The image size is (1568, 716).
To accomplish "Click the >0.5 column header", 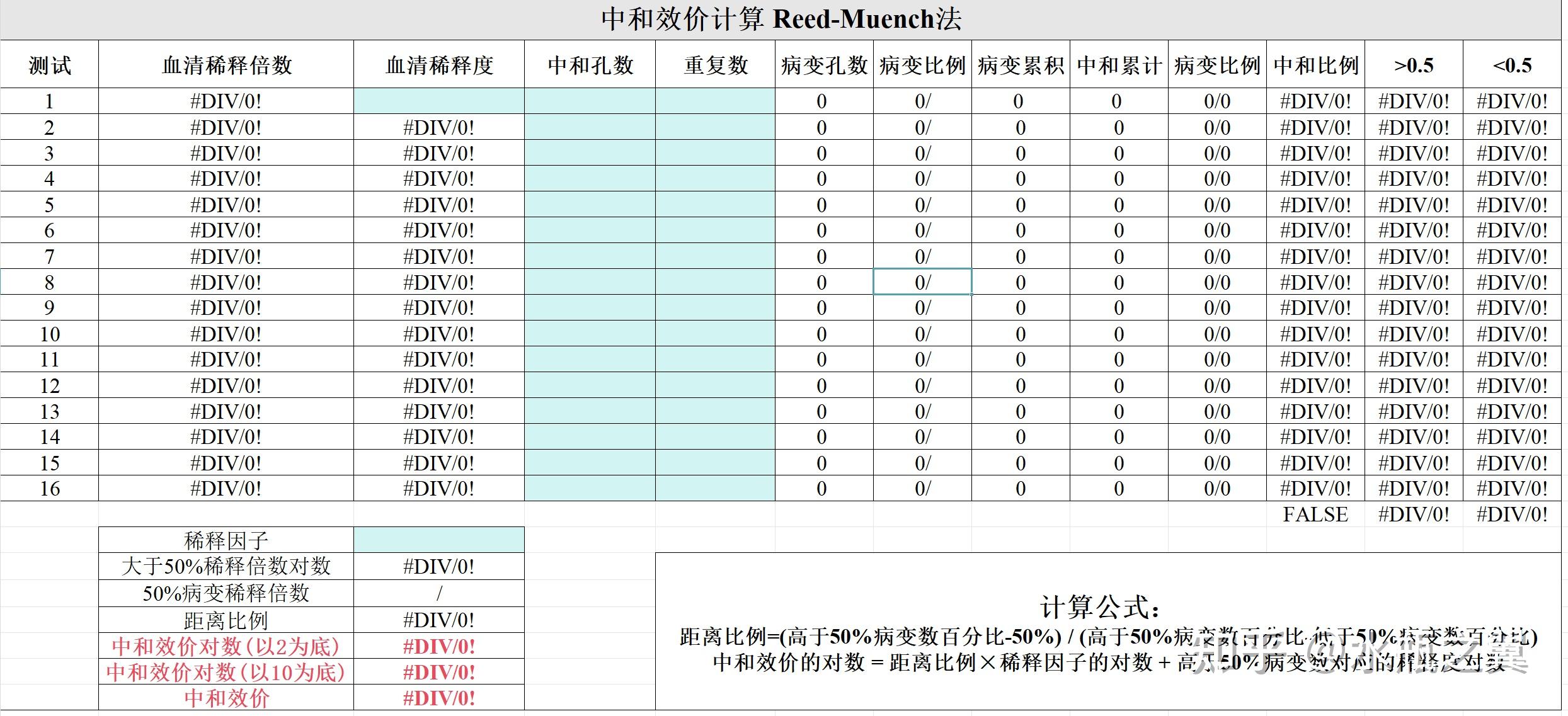I will click(x=1413, y=64).
